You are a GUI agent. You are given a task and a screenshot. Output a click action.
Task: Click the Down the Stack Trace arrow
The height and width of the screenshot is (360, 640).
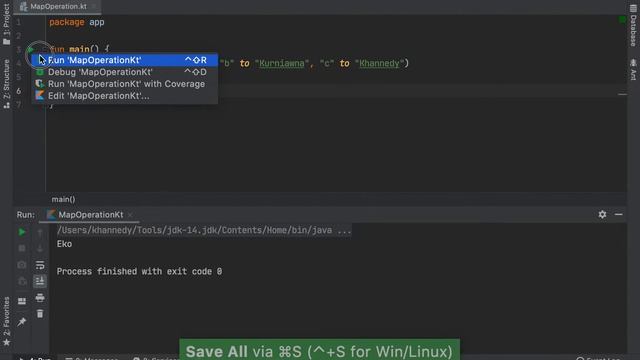40,248
